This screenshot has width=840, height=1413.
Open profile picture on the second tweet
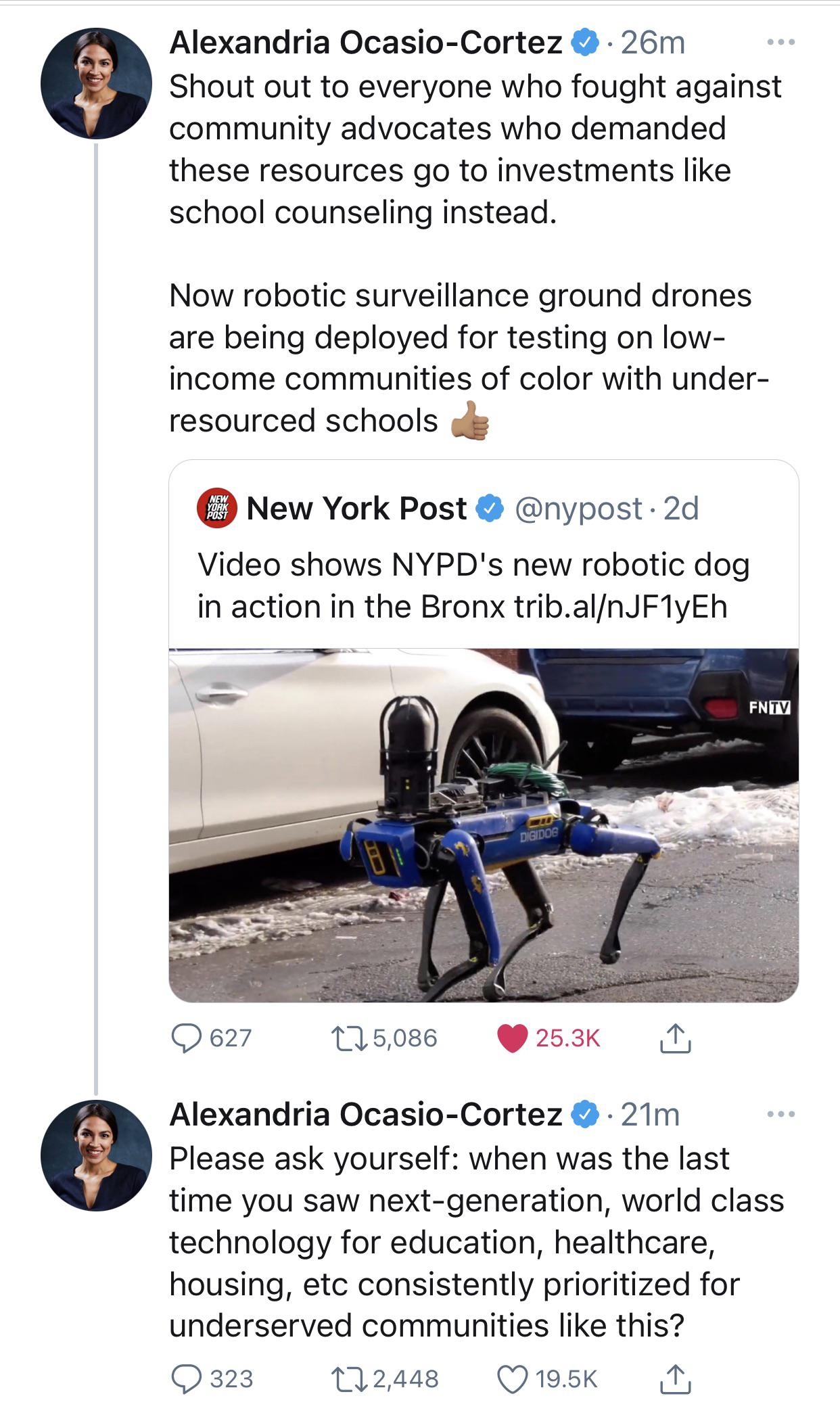[x=96, y=1155]
